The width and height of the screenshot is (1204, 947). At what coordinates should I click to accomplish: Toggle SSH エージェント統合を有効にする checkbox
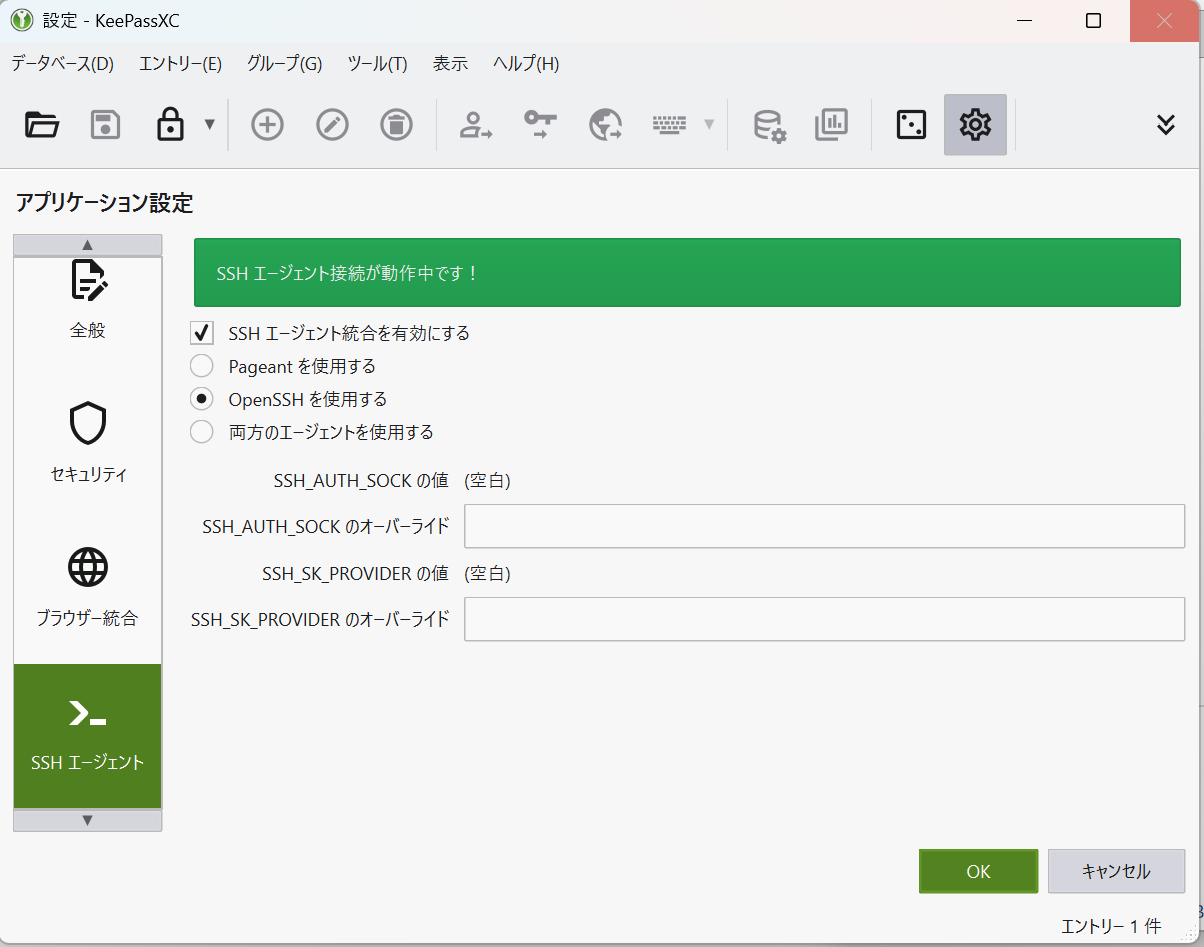[x=203, y=333]
